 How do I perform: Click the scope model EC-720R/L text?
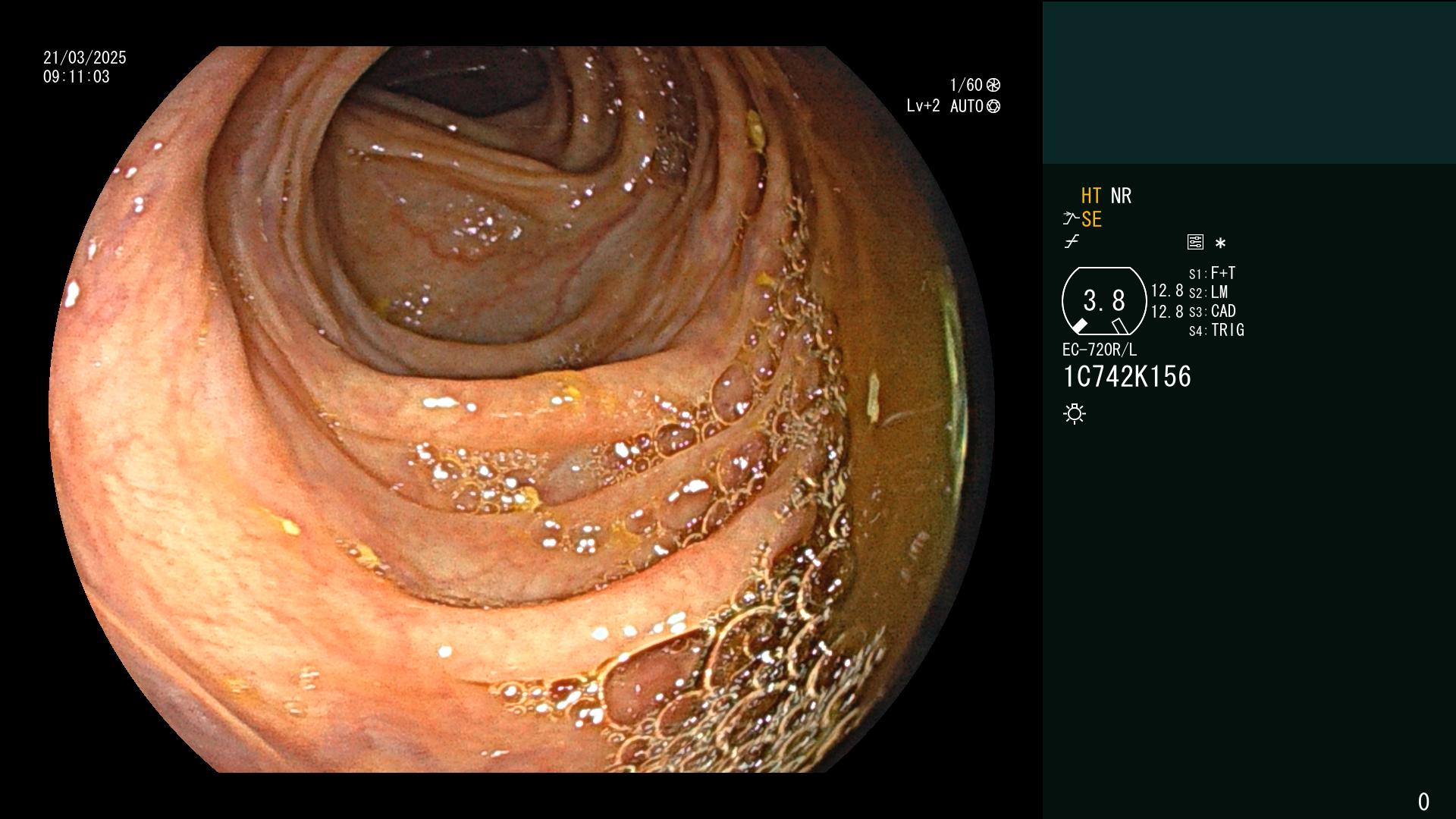pyautogui.click(x=1100, y=350)
